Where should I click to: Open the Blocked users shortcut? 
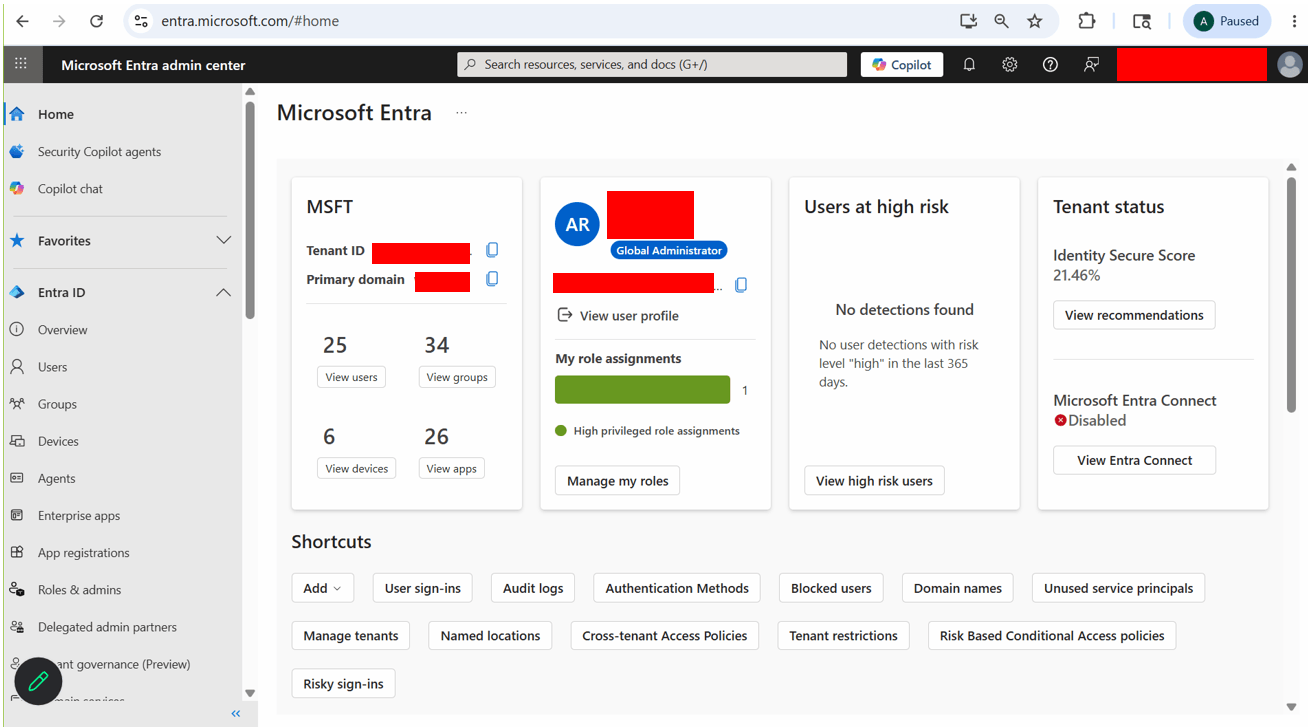831,588
